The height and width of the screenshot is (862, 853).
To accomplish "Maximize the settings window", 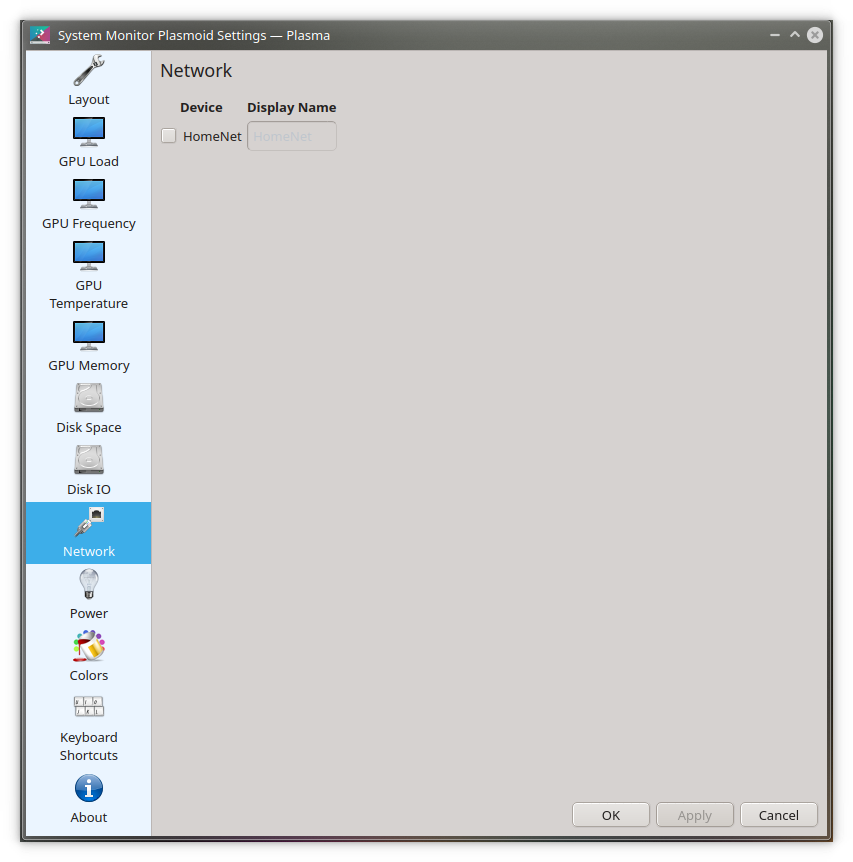I will click(x=795, y=35).
